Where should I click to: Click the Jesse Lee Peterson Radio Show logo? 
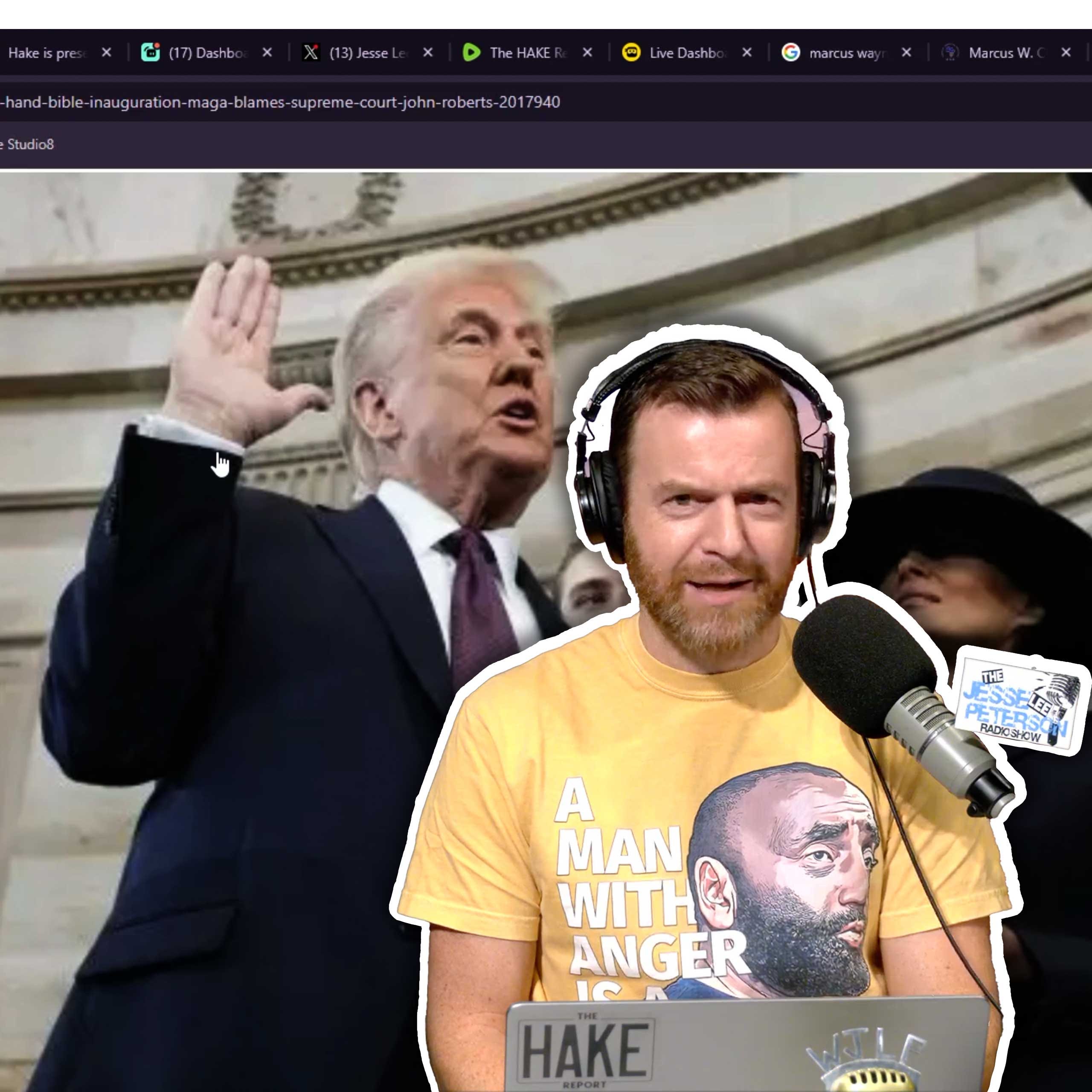[1017, 703]
